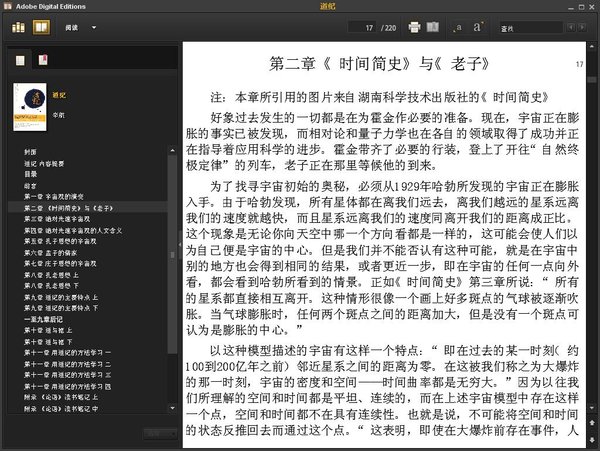Collapse sidebar using the panel divider handle
600x451 pixels.
180,244
